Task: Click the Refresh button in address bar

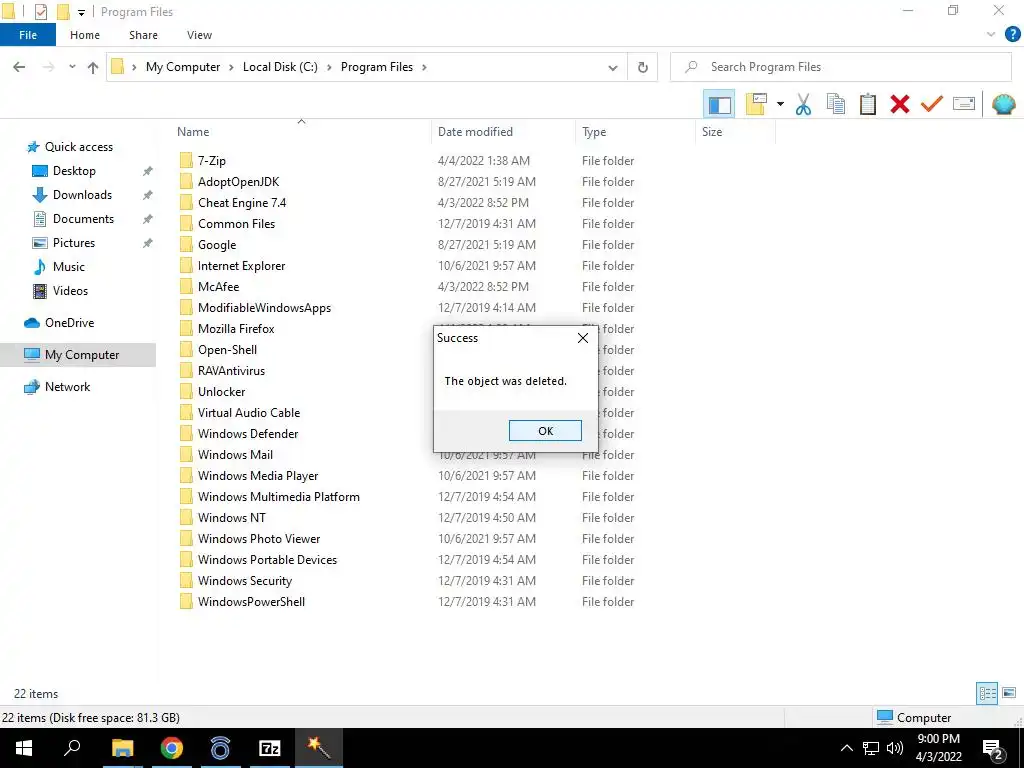Action: 643,67
